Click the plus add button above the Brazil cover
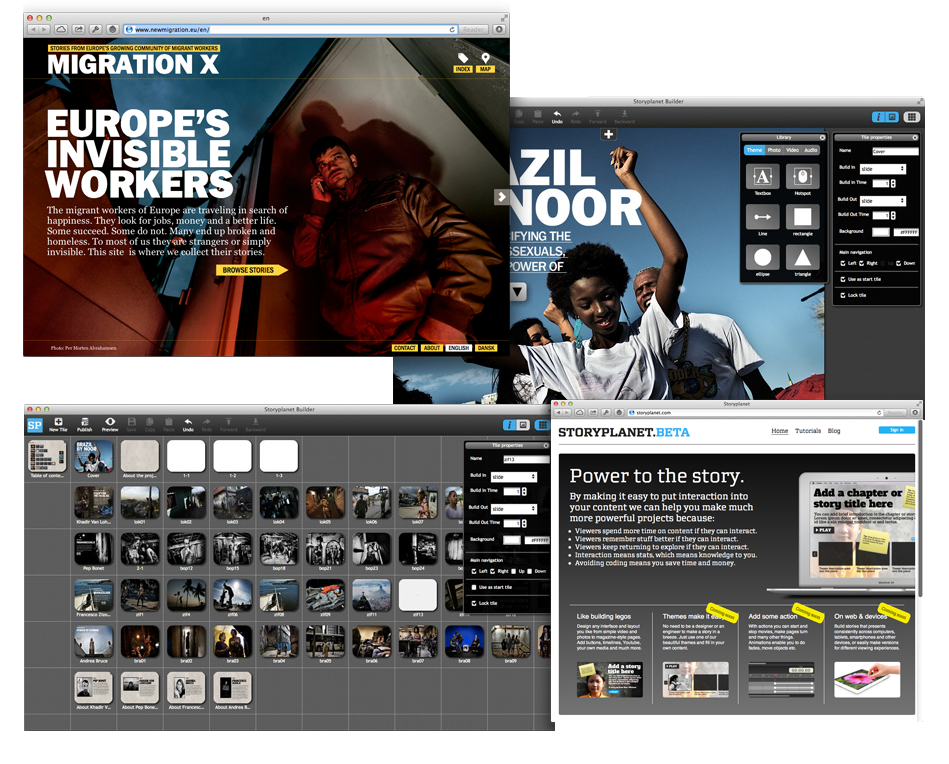949x764 pixels. point(608,134)
